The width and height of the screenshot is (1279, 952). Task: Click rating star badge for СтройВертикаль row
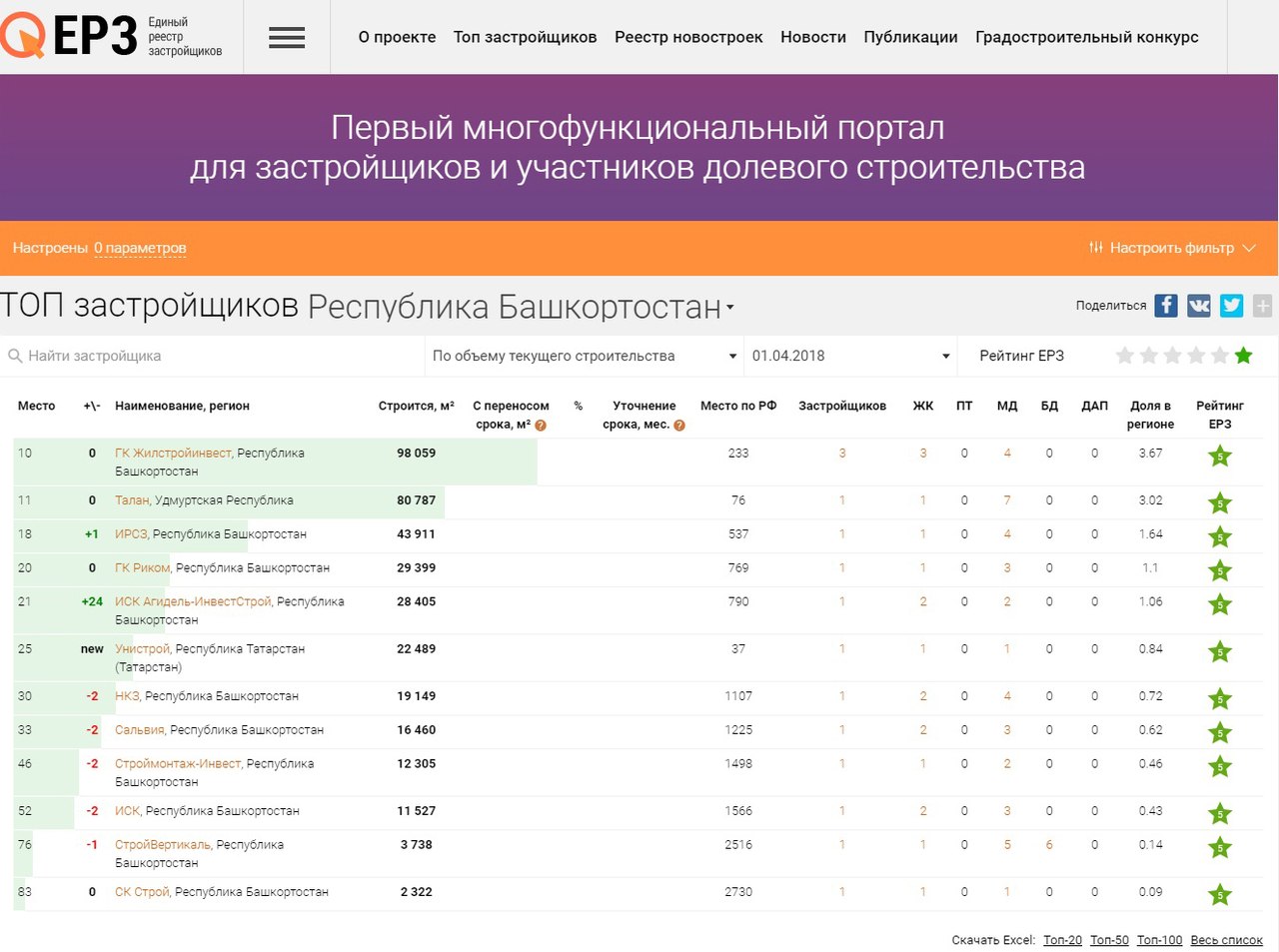[1220, 848]
